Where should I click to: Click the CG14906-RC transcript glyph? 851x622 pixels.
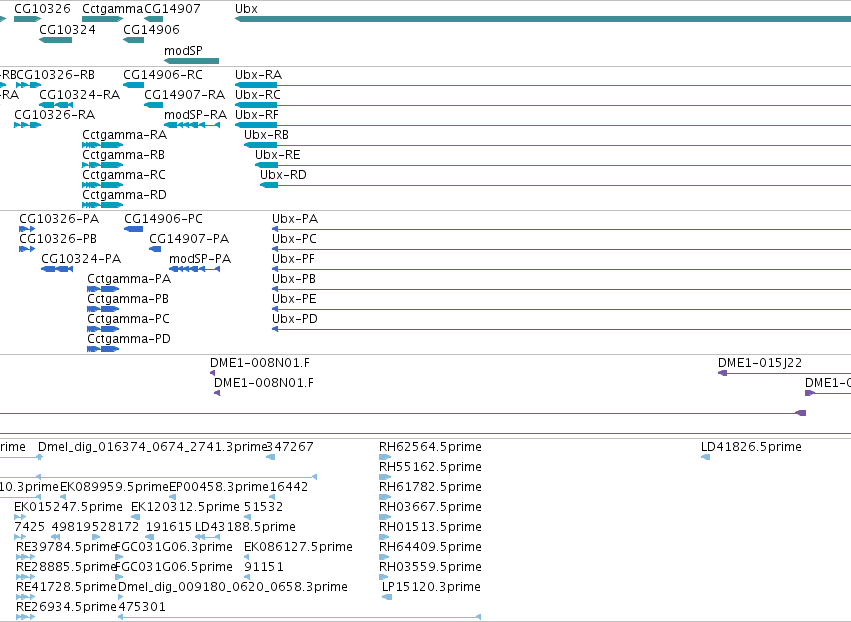[134, 85]
